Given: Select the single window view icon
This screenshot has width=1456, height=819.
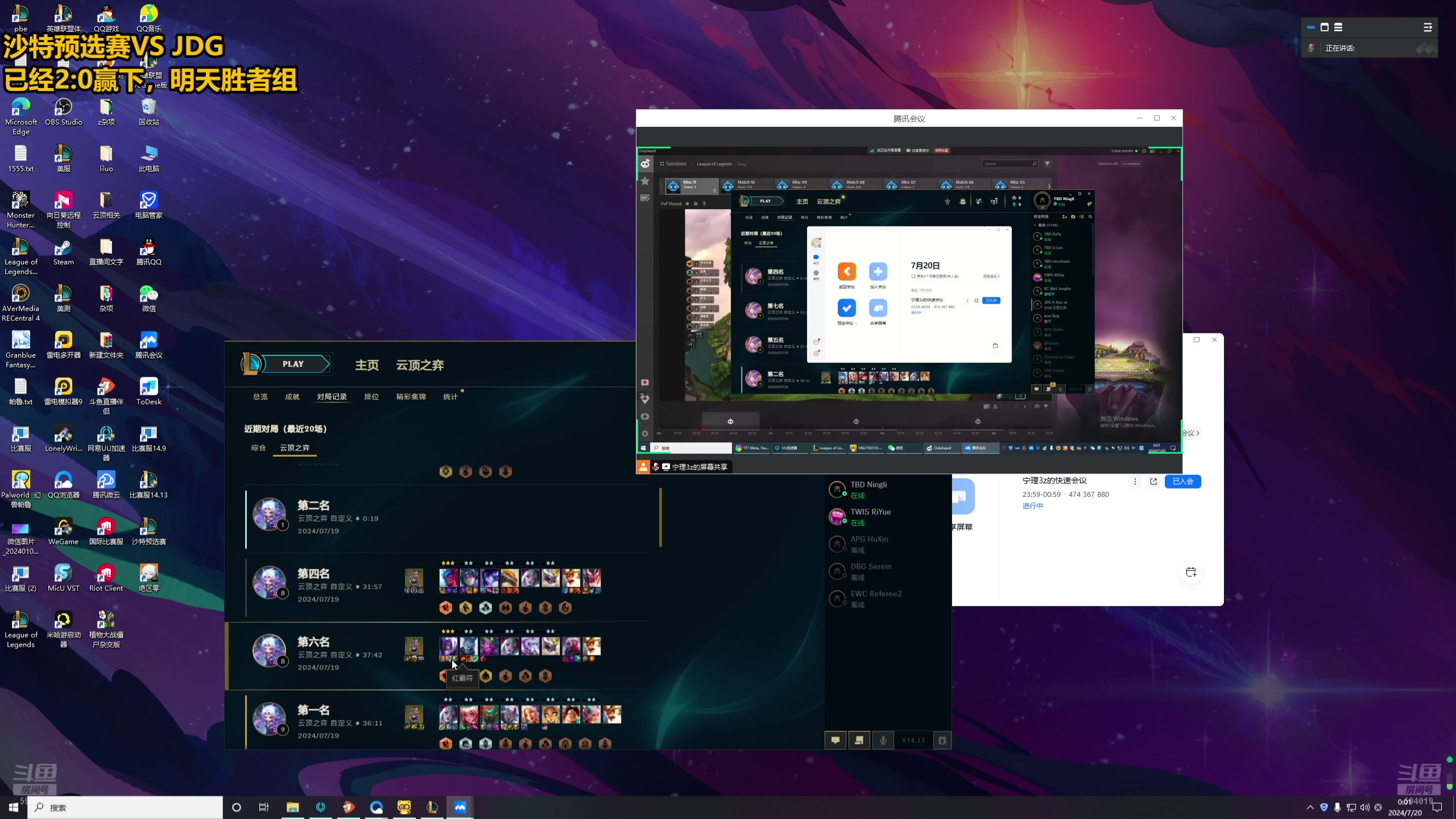Looking at the screenshot, I should pyautogui.click(x=1325, y=27).
